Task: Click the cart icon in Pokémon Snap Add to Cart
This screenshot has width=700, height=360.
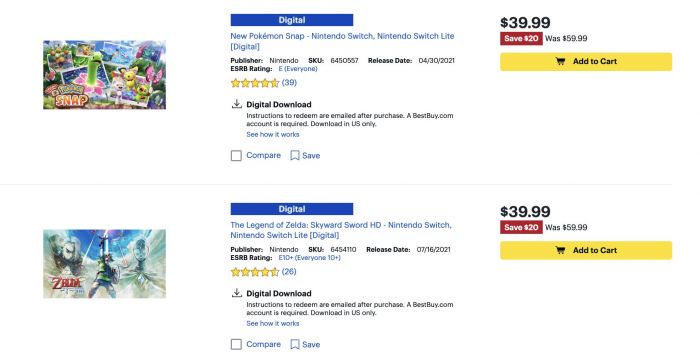Action: pyautogui.click(x=560, y=62)
